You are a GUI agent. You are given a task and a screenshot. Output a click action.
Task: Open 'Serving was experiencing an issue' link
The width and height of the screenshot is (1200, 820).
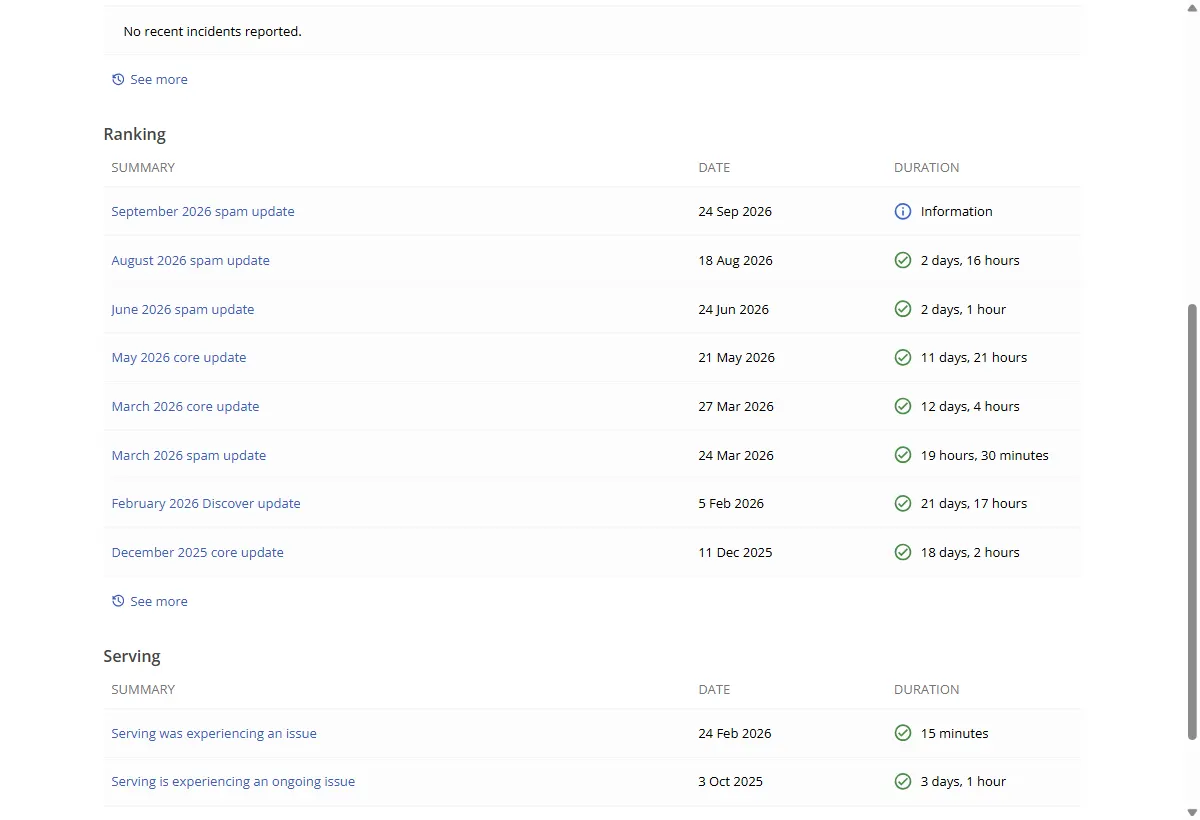tap(214, 733)
